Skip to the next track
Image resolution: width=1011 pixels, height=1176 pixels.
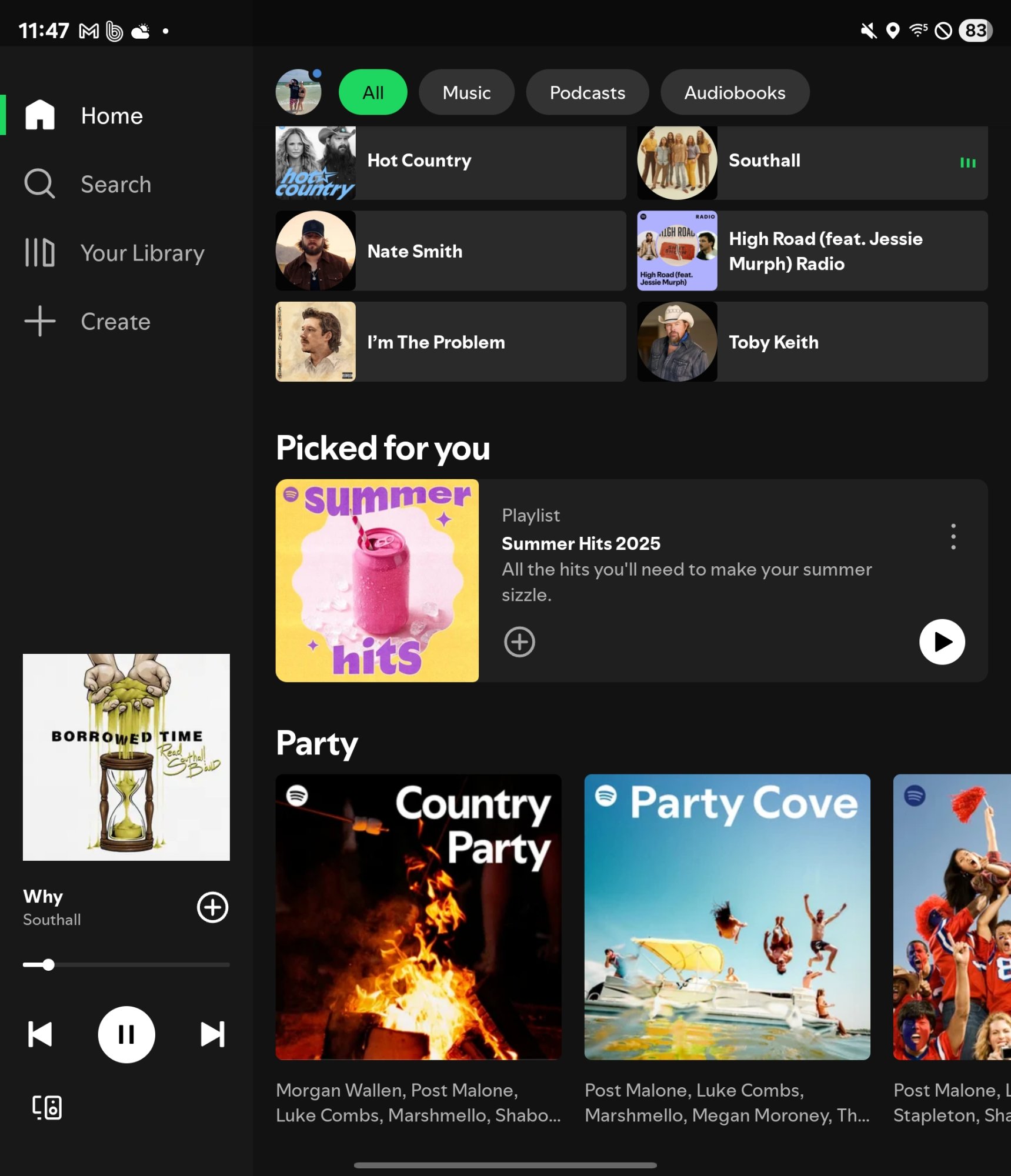click(212, 1035)
